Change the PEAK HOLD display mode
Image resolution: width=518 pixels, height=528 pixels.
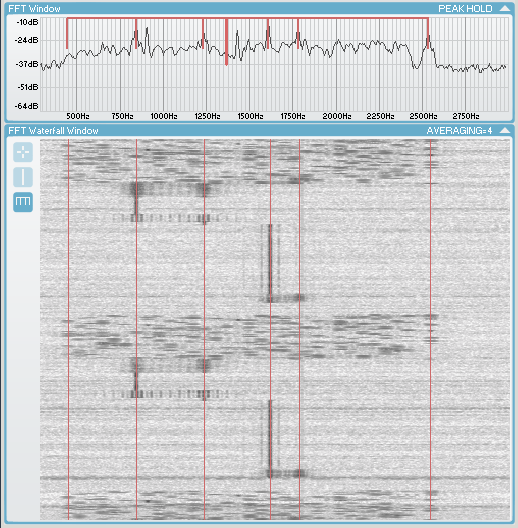point(465,9)
